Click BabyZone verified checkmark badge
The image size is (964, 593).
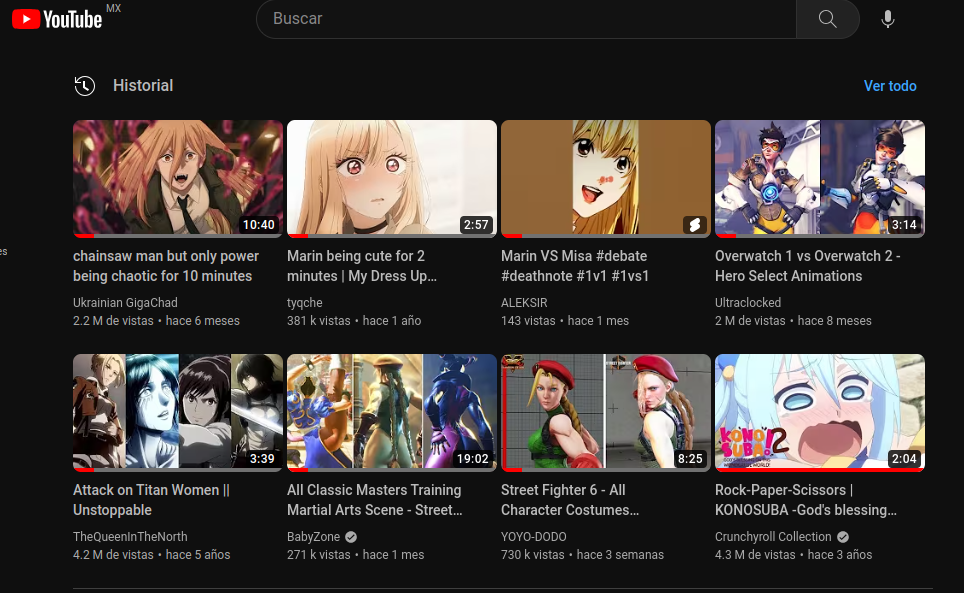pyautogui.click(x=351, y=537)
